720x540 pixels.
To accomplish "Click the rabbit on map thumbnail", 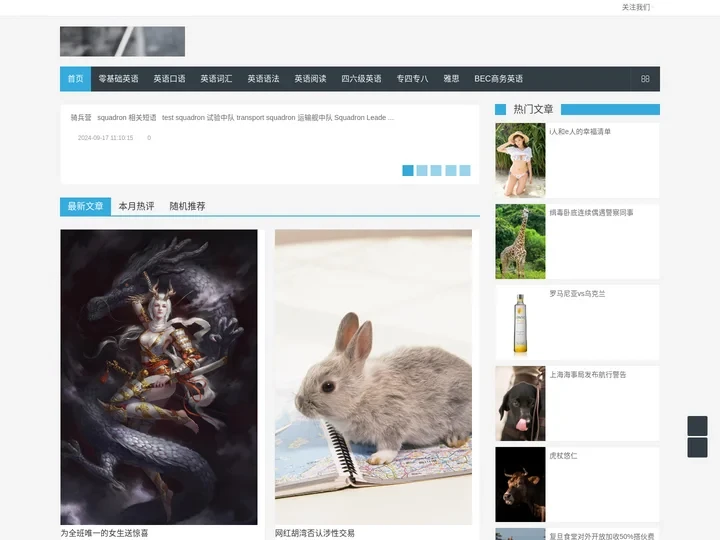I will click(x=373, y=377).
